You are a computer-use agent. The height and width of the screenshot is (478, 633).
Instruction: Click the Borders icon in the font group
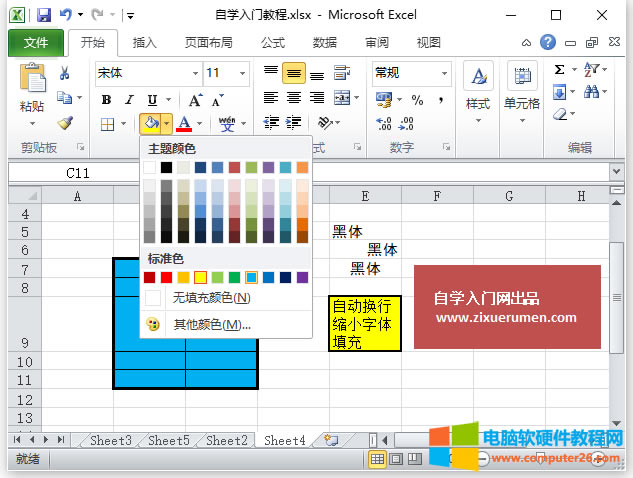pyautogui.click(x=107, y=124)
